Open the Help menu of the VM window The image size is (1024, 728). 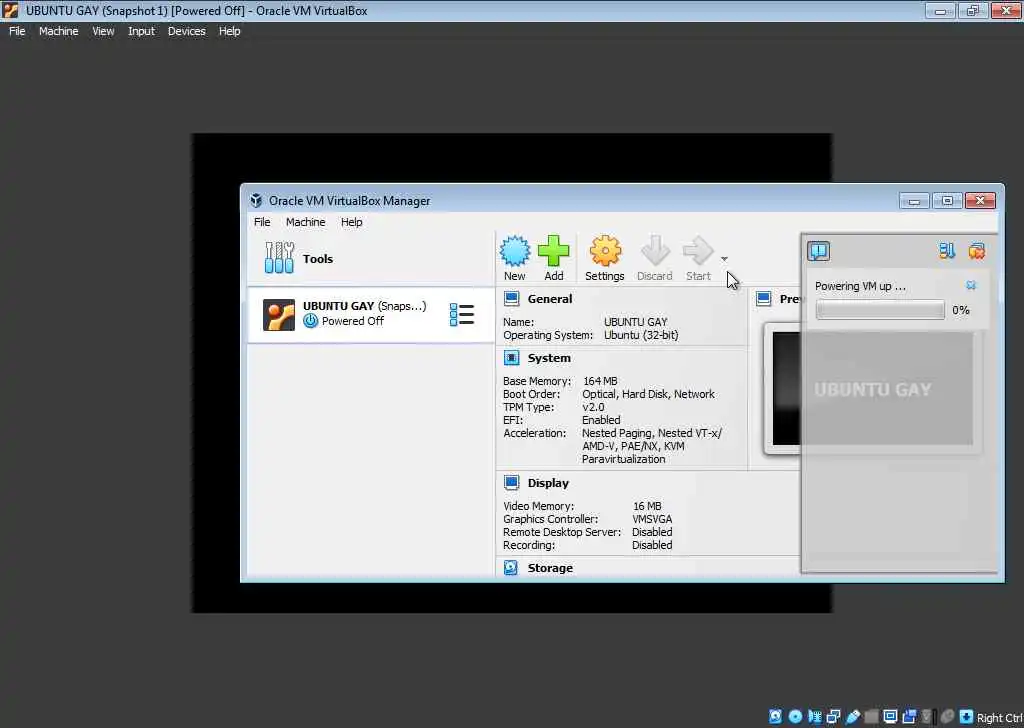229,31
